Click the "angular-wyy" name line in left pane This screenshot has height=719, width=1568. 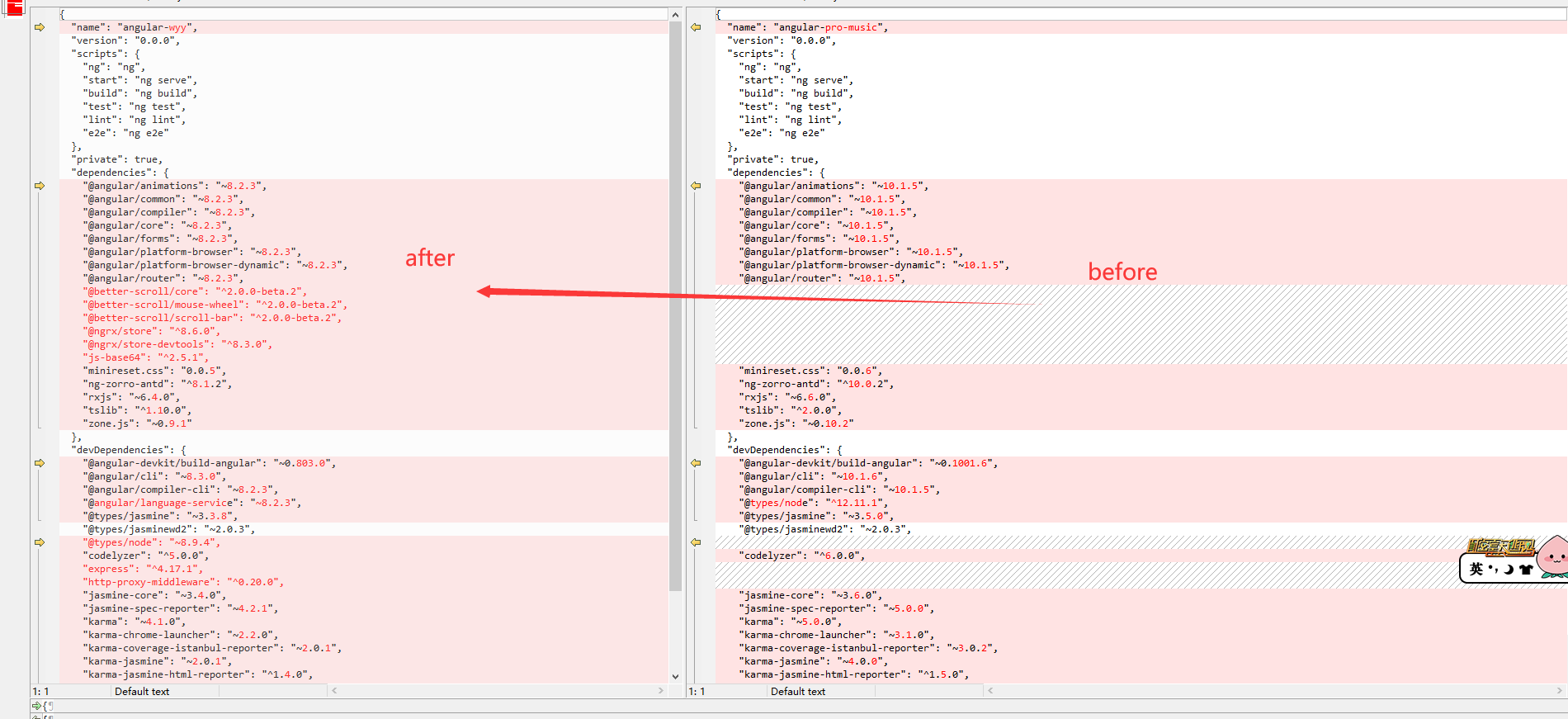coord(134,27)
